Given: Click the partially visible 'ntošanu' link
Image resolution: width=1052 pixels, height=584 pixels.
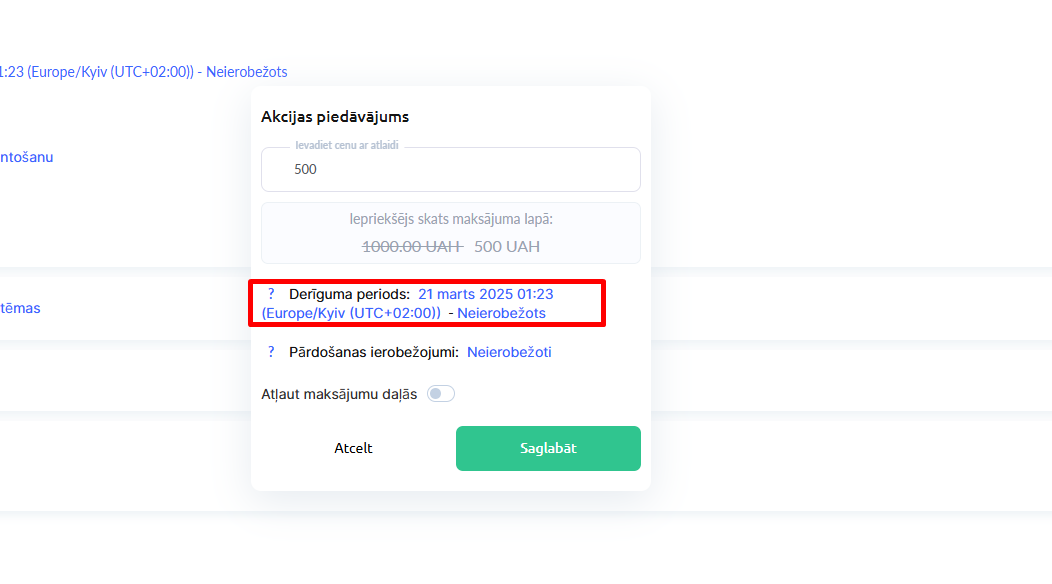Looking at the screenshot, I should (27, 157).
